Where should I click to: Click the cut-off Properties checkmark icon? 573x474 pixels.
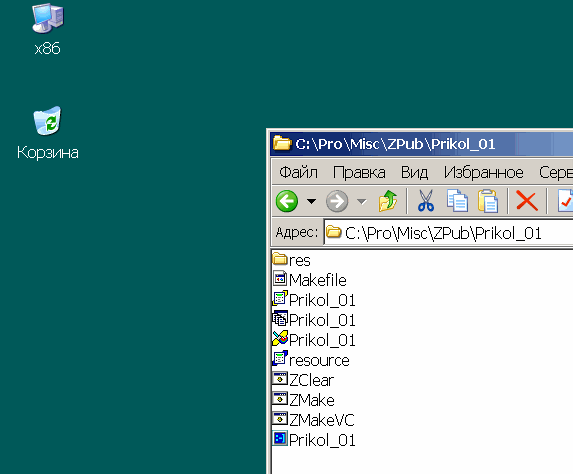[x=565, y=201]
